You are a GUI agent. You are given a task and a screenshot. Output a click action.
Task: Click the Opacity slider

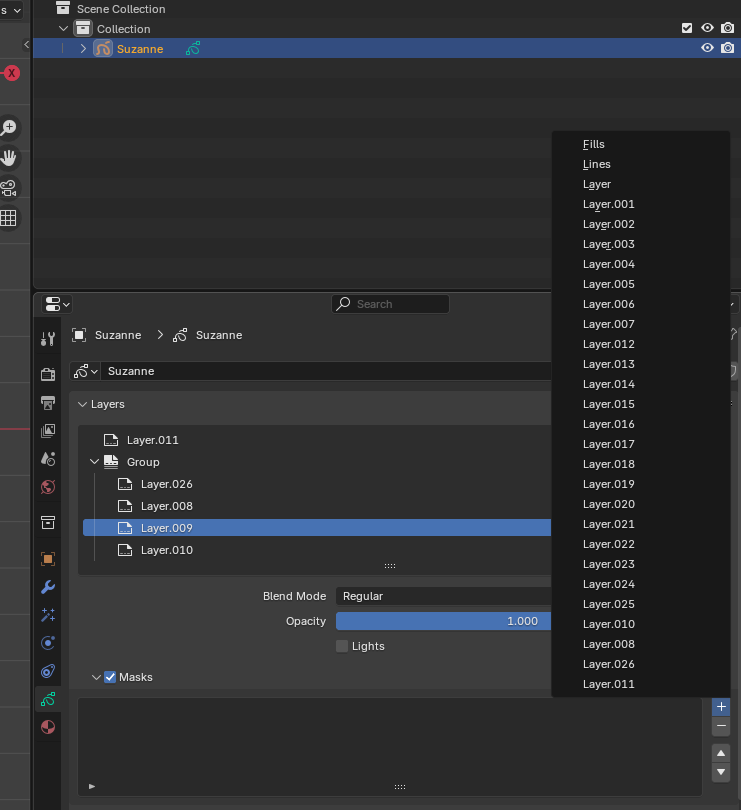point(443,621)
